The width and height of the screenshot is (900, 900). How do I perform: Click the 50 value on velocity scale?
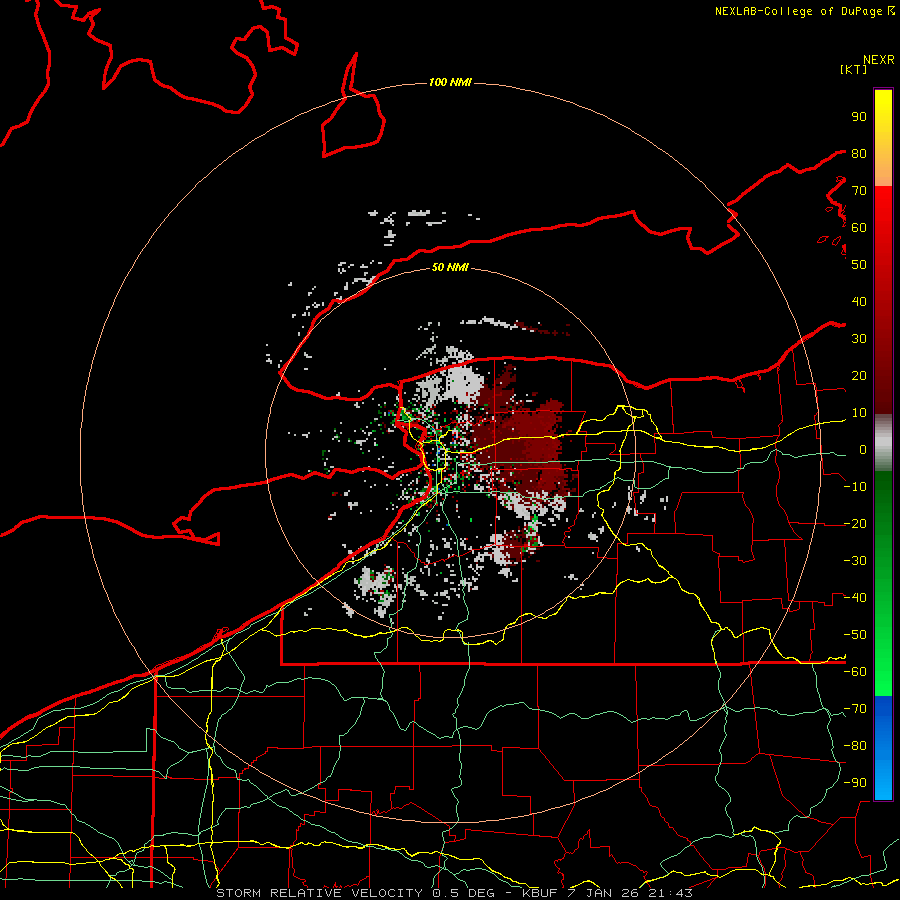click(x=859, y=265)
